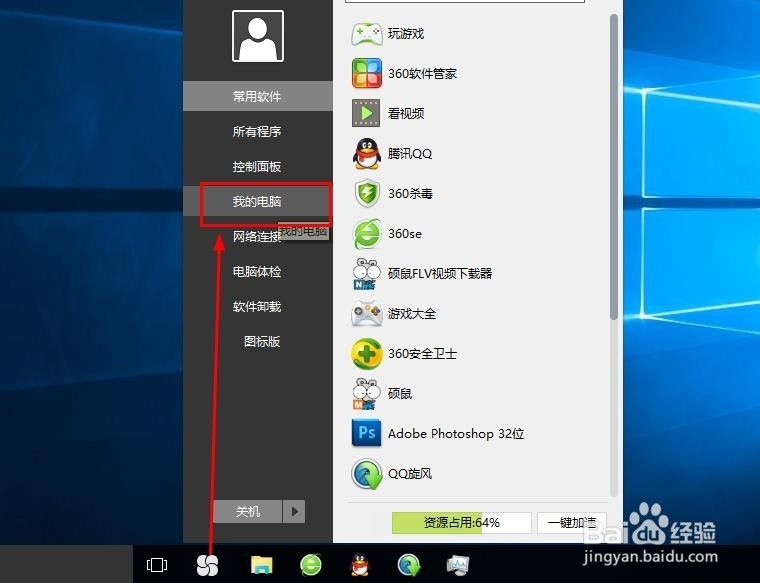The image size is (760, 583).
Task: Click the 360安全卫士 text label
Action: [423, 354]
